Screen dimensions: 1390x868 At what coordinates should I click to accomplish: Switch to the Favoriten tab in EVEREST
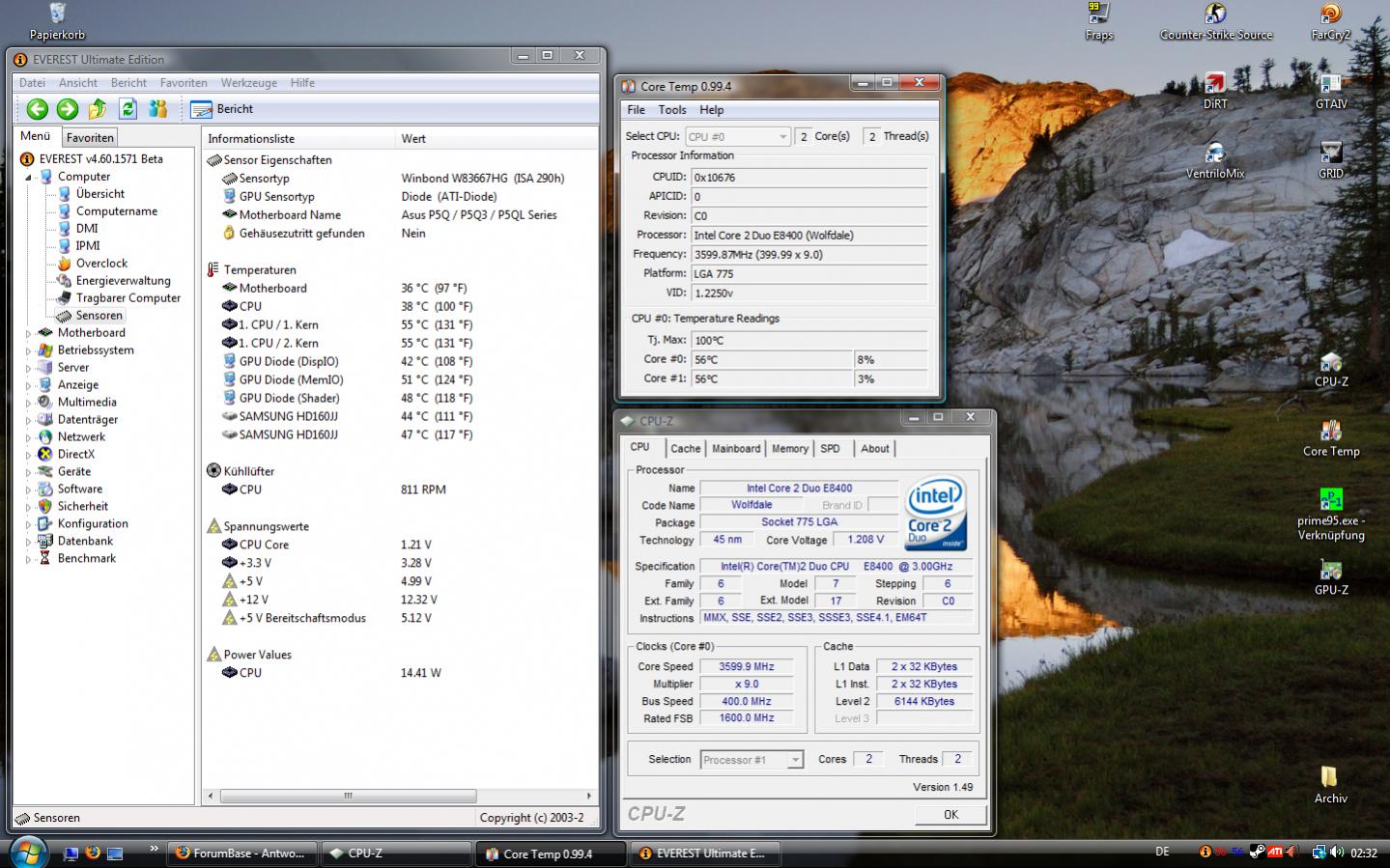pyautogui.click(x=90, y=138)
